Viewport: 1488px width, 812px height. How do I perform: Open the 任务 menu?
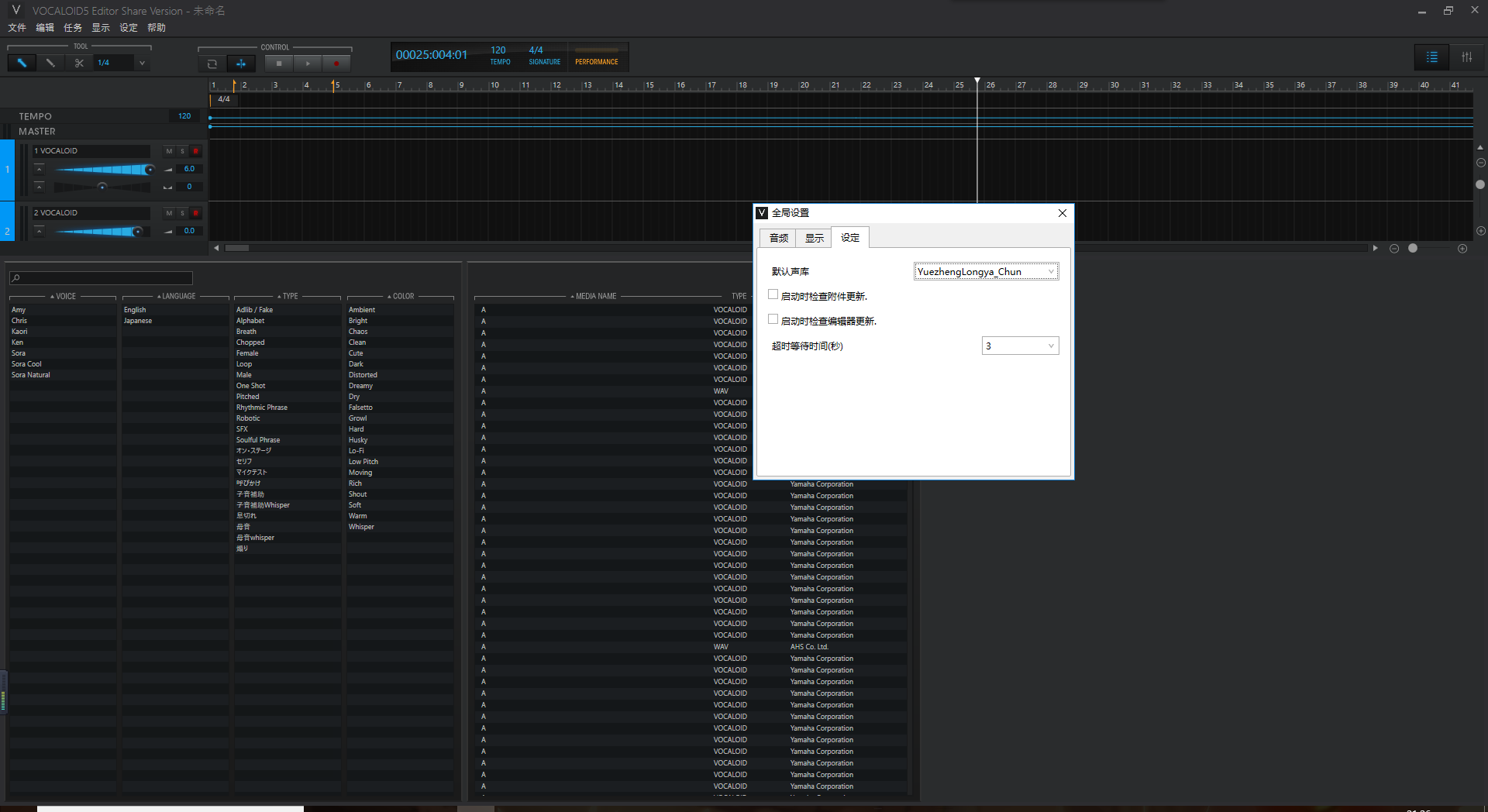[73, 28]
